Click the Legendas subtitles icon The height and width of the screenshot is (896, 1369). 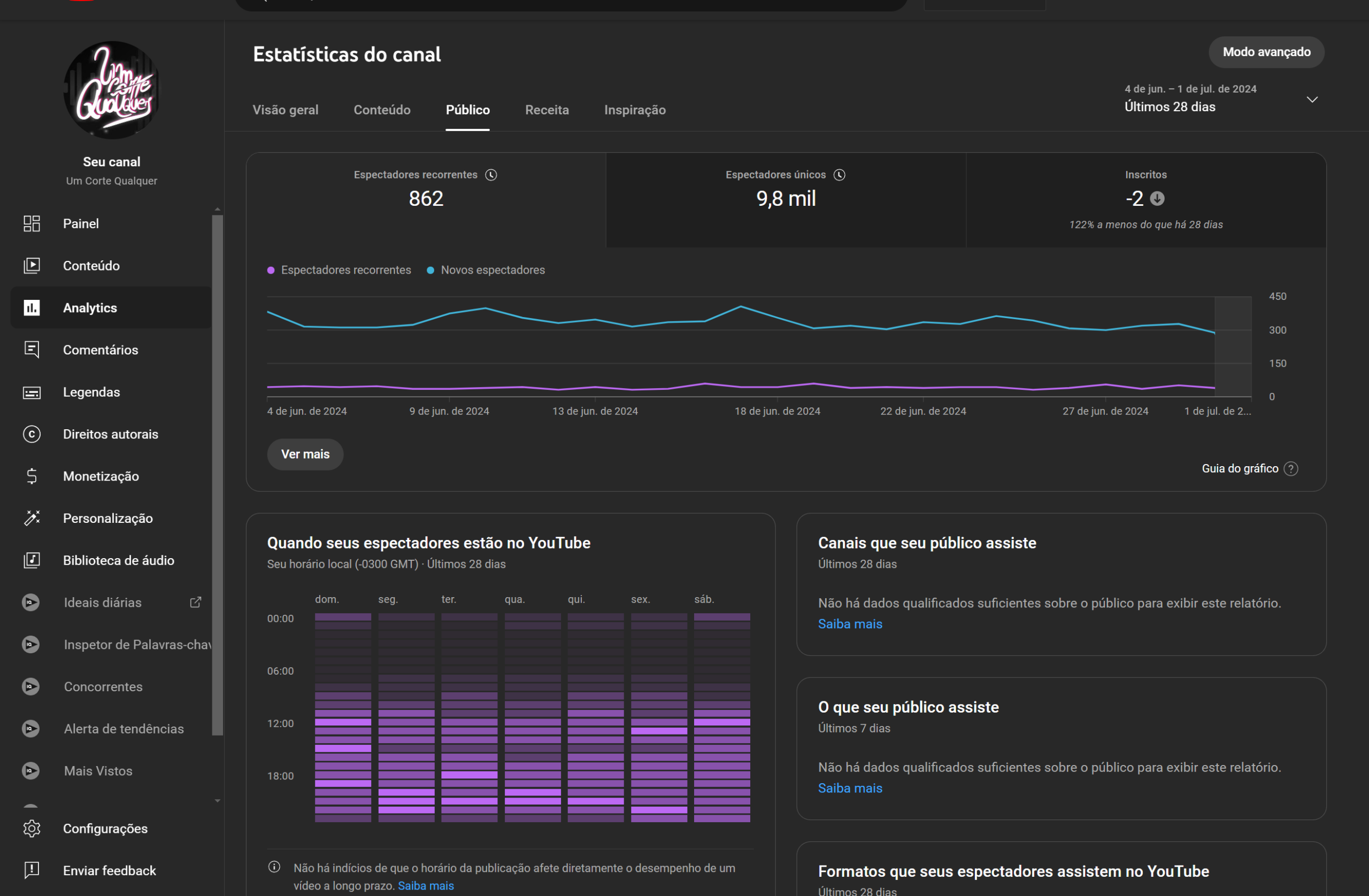(x=32, y=392)
